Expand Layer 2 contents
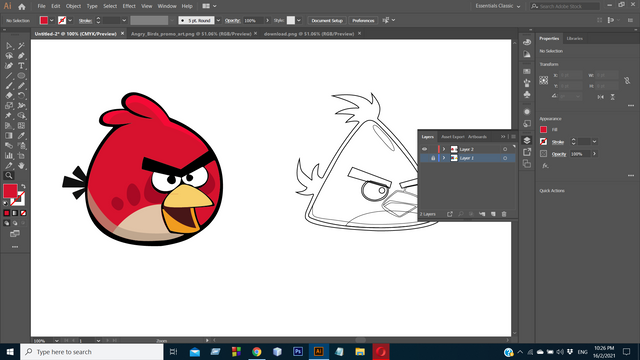Viewport: 640px width, 360px height. click(444, 149)
